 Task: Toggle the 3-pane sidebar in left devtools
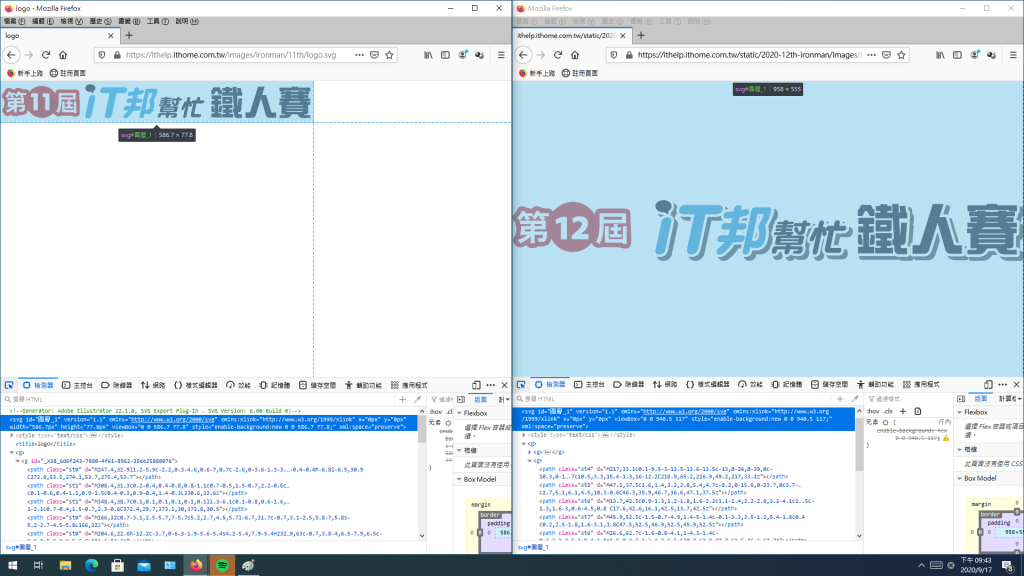click(x=461, y=399)
